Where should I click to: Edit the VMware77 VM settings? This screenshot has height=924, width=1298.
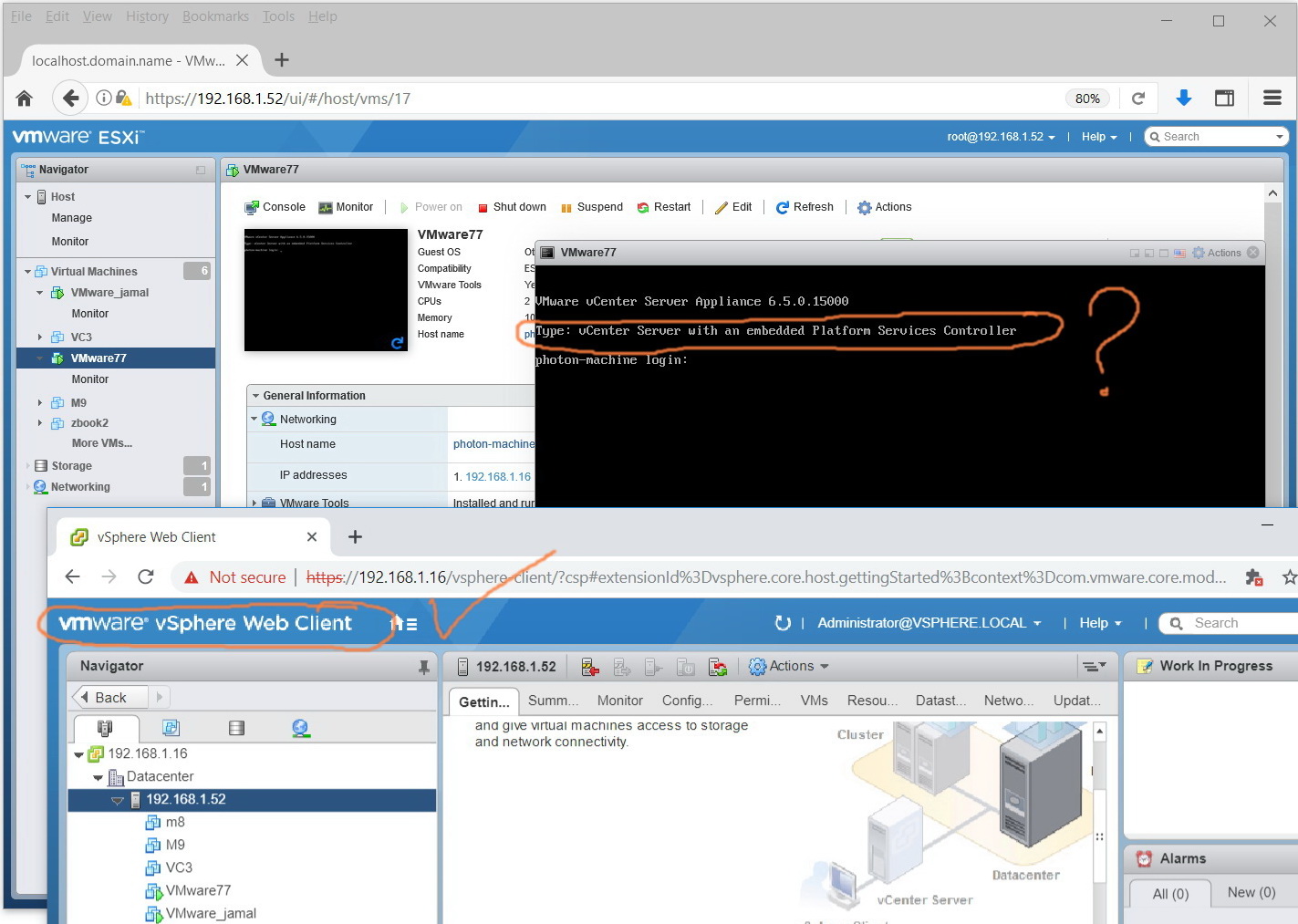[733, 207]
